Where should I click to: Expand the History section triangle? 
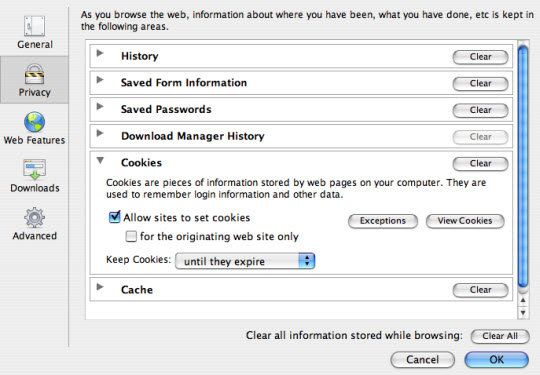100,53
